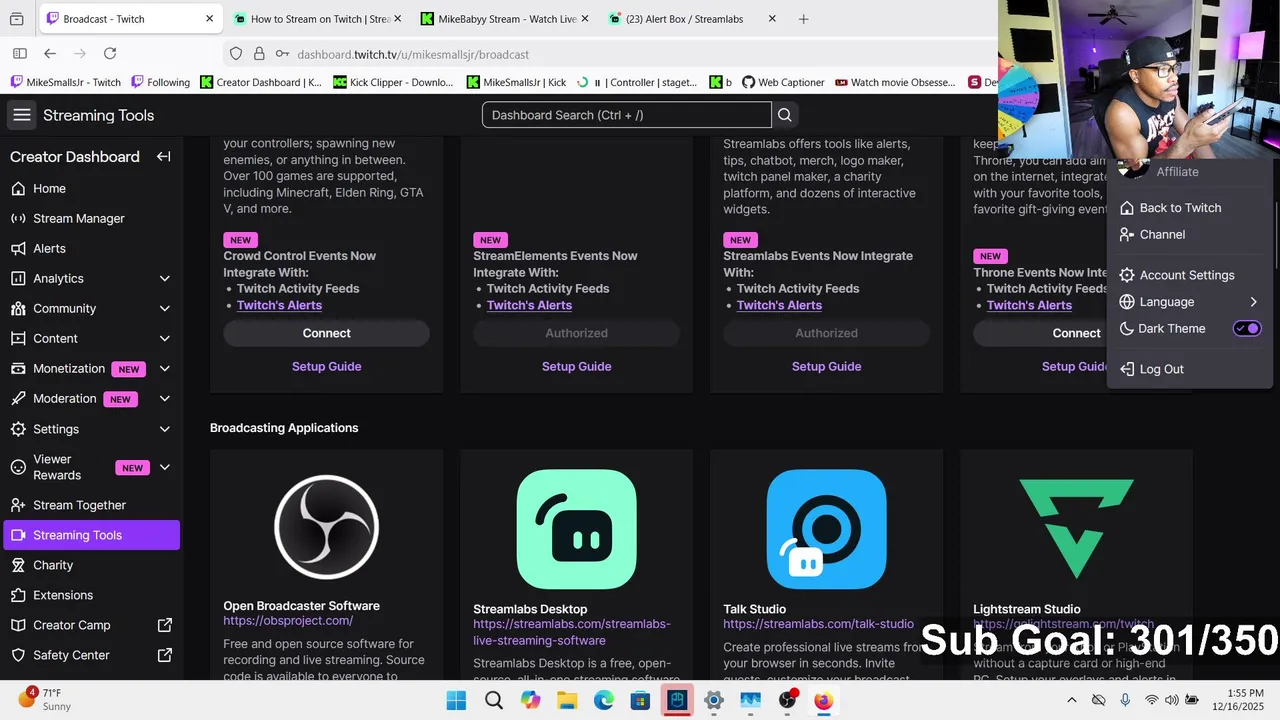Image resolution: width=1280 pixels, height=720 pixels.
Task: Open Firefox from the taskbar
Action: (823, 700)
